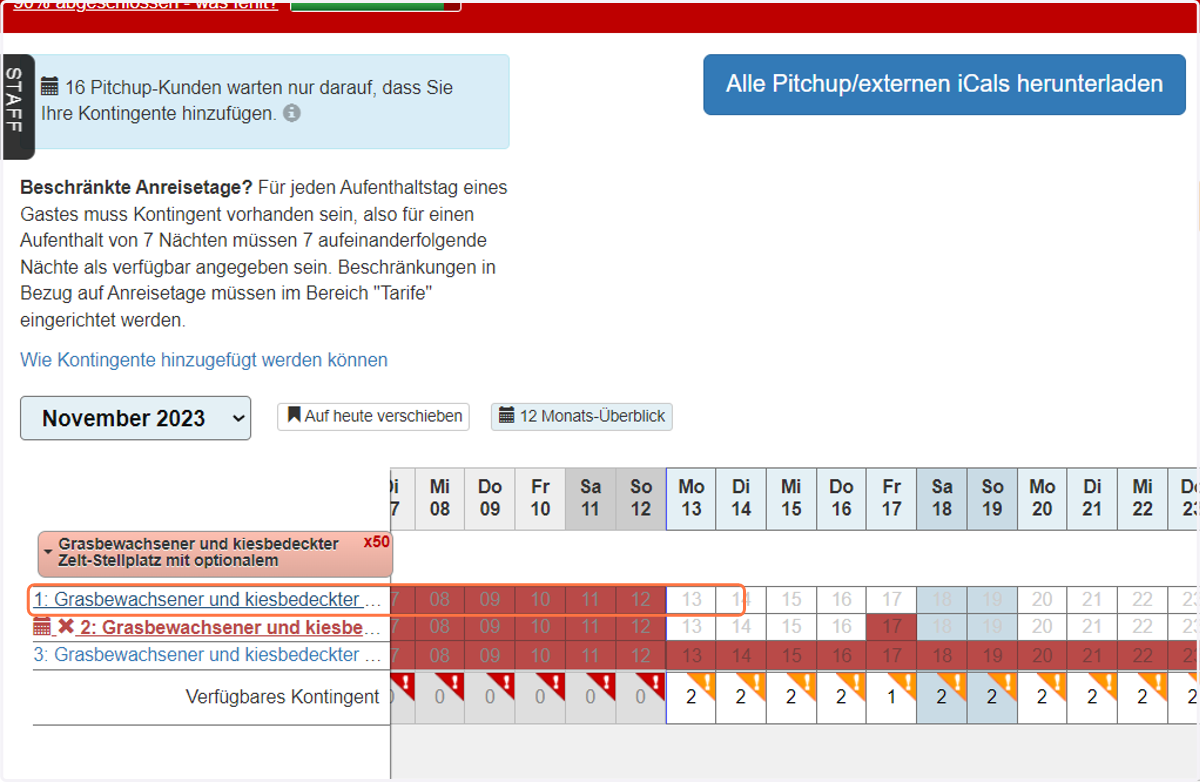Click availability 1 cell under Fr 17
The height and width of the screenshot is (782, 1200).
(x=892, y=698)
